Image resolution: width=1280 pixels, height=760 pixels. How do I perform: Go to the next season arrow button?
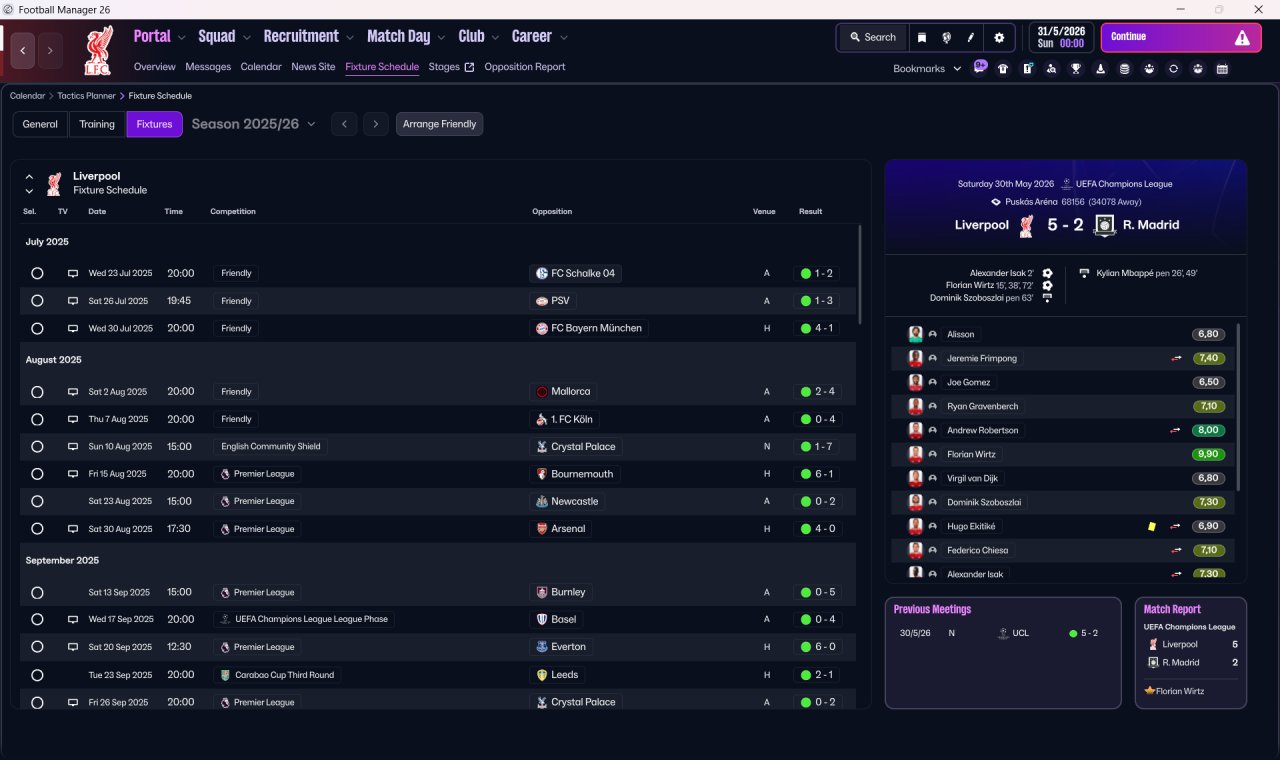[x=376, y=124]
